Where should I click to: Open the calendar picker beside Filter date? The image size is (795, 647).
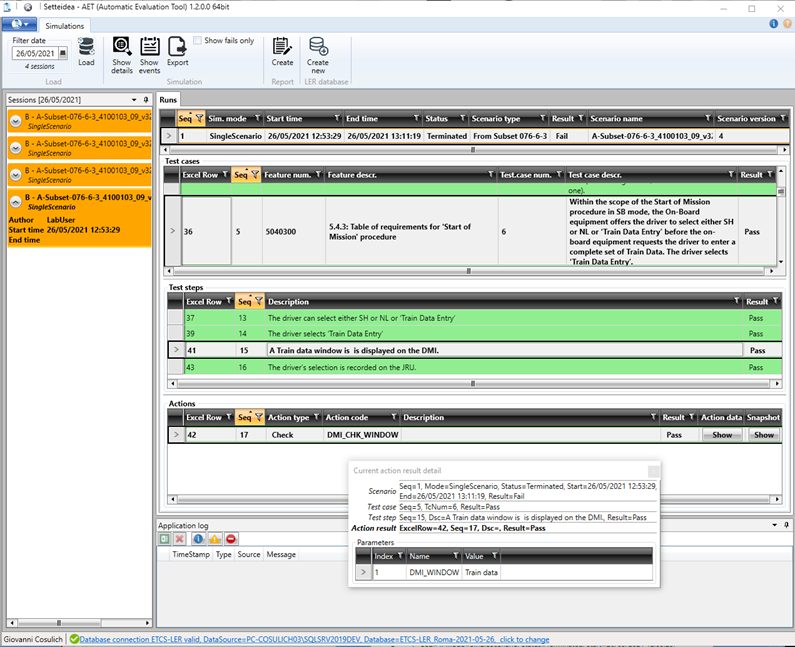(x=63, y=53)
